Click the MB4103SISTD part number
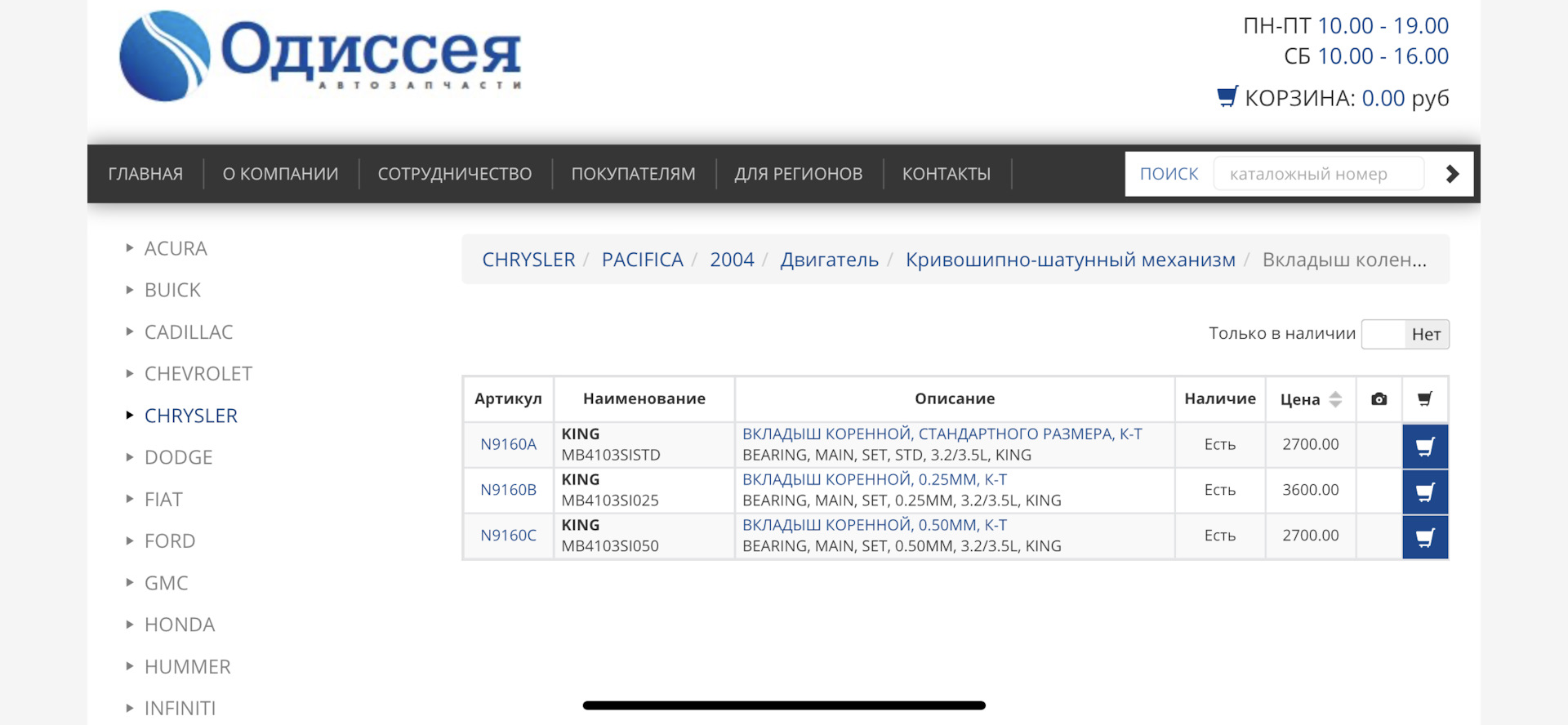The height and width of the screenshot is (725, 1568). click(x=611, y=455)
